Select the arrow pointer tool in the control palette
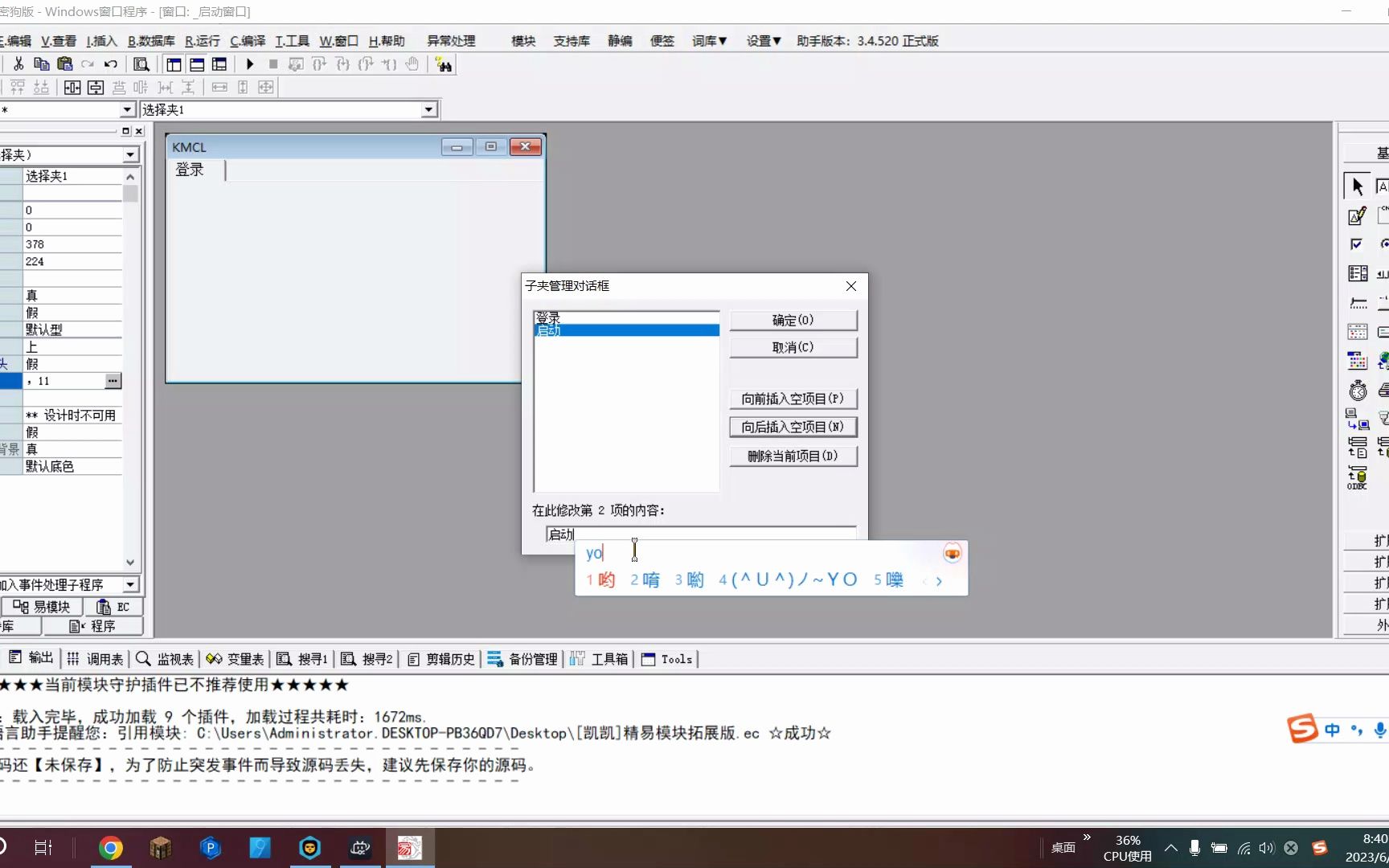 tap(1357, 184)
